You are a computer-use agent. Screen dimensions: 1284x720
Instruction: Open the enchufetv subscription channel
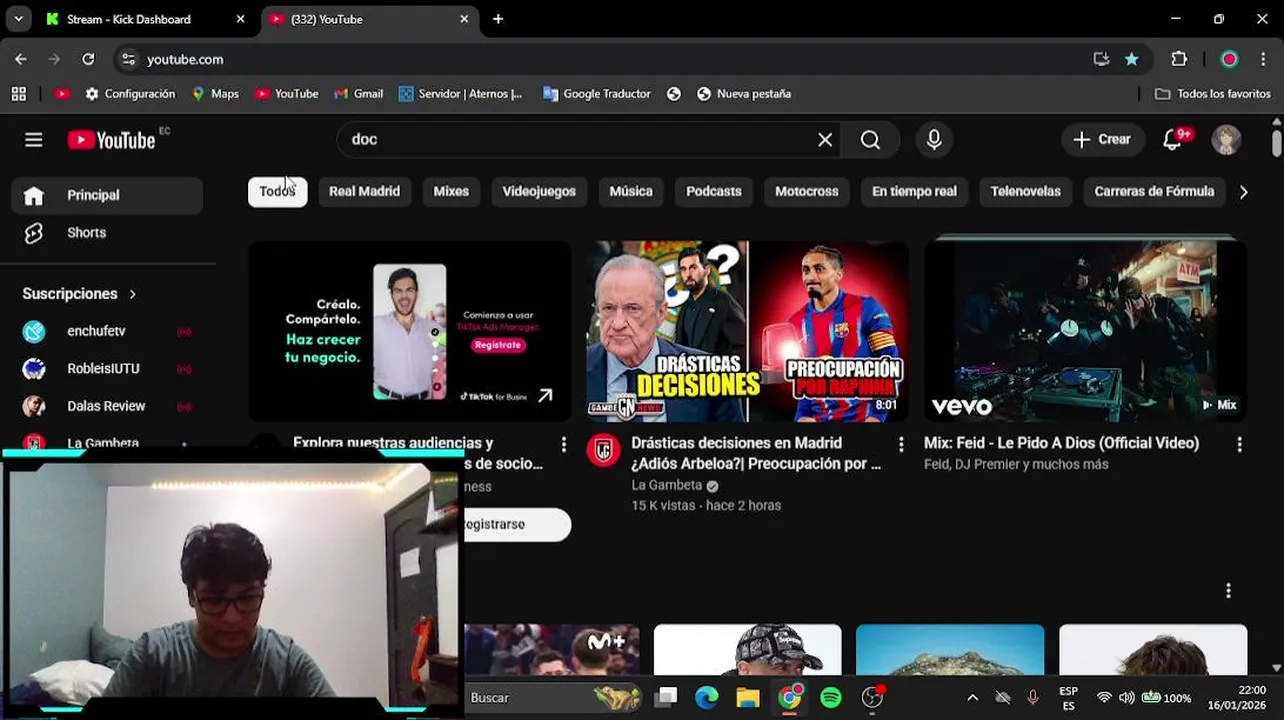107,331
